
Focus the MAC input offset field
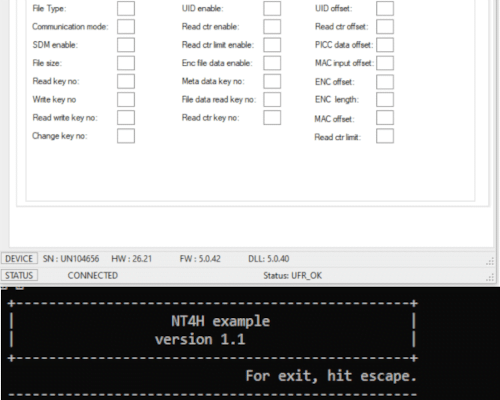click(385, 63)
